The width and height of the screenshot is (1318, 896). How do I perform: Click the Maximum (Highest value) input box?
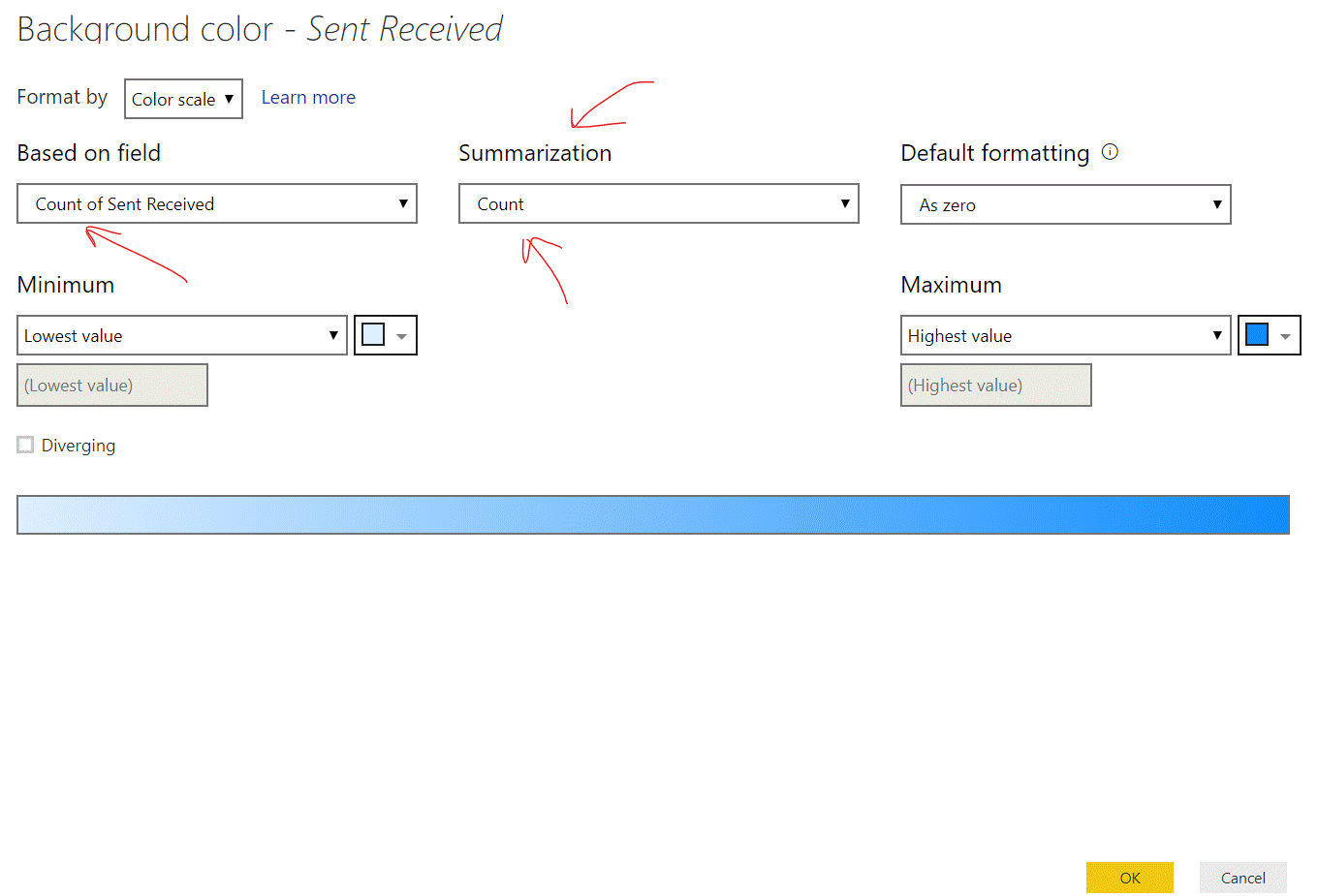coord(996,386)
